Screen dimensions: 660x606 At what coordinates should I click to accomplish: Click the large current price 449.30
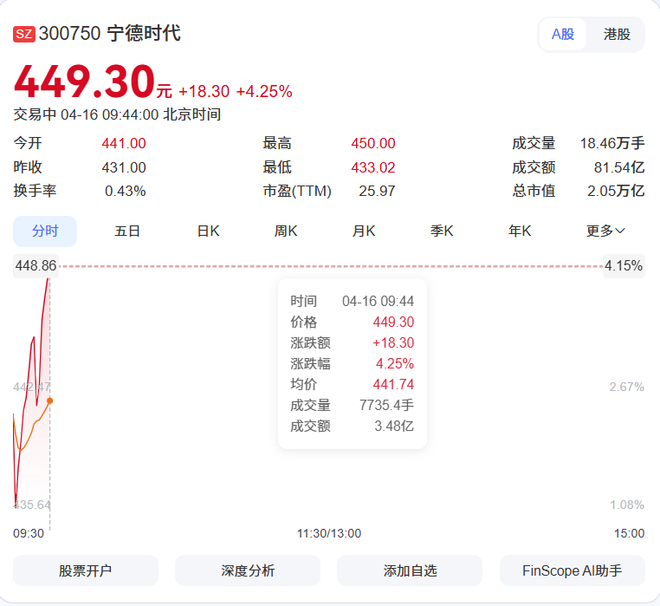click(85, 81)
